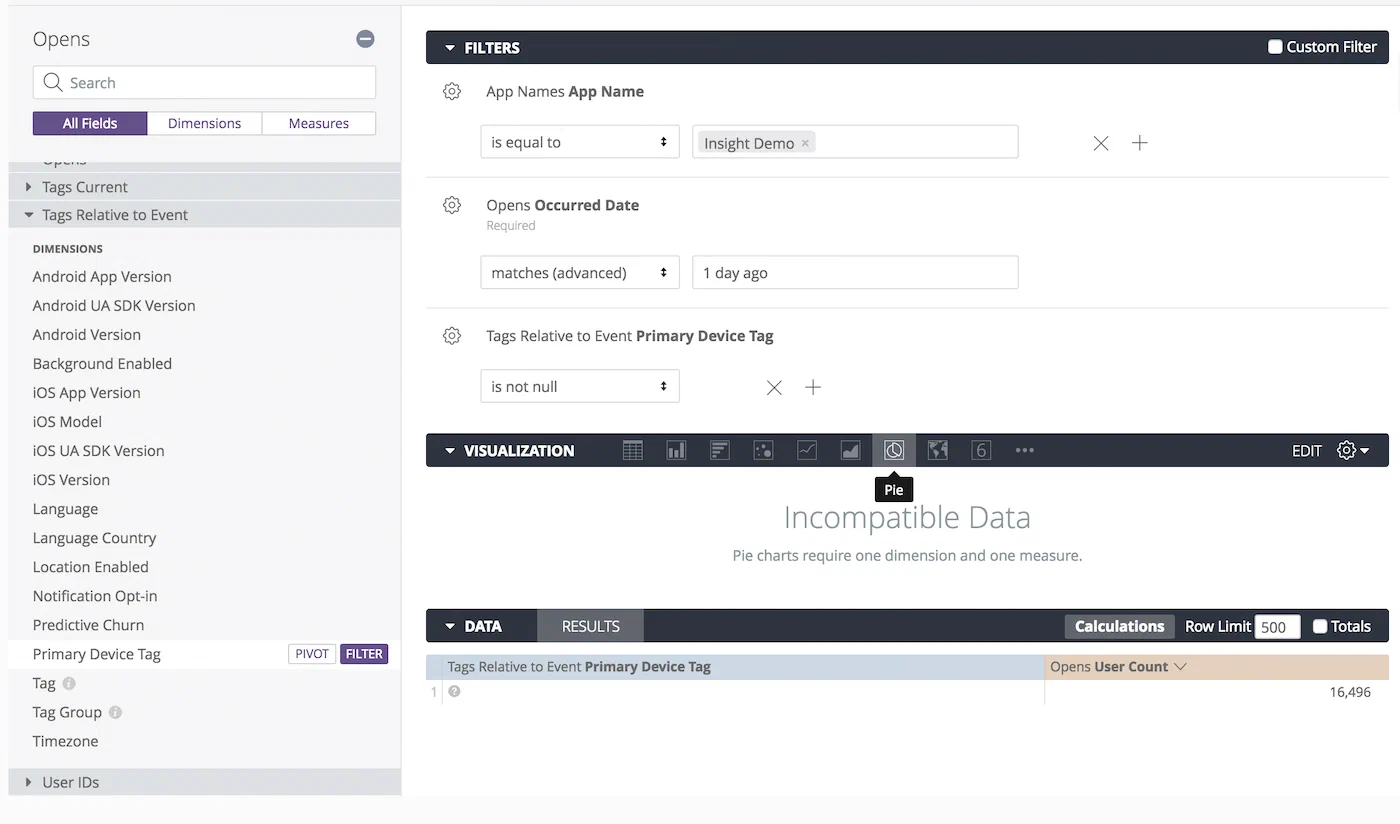The width and height of the screenshot is (1400, 824).
Task: Click the Calculations button in the Data bar
Action: click(x=1118, y=626)
